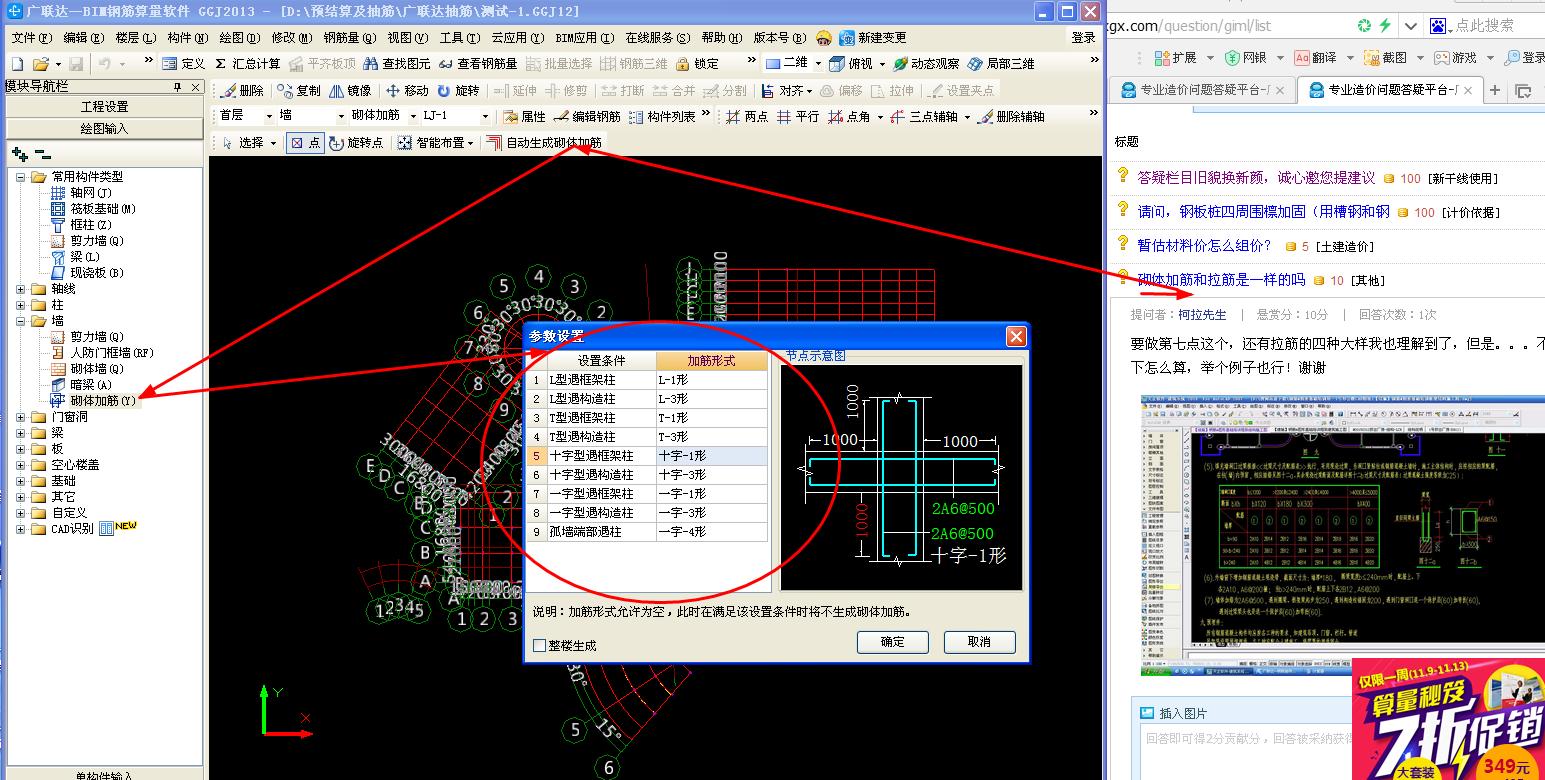Select the 镜像 mirror tool
1545x780 pixels.
pos(349,90)
